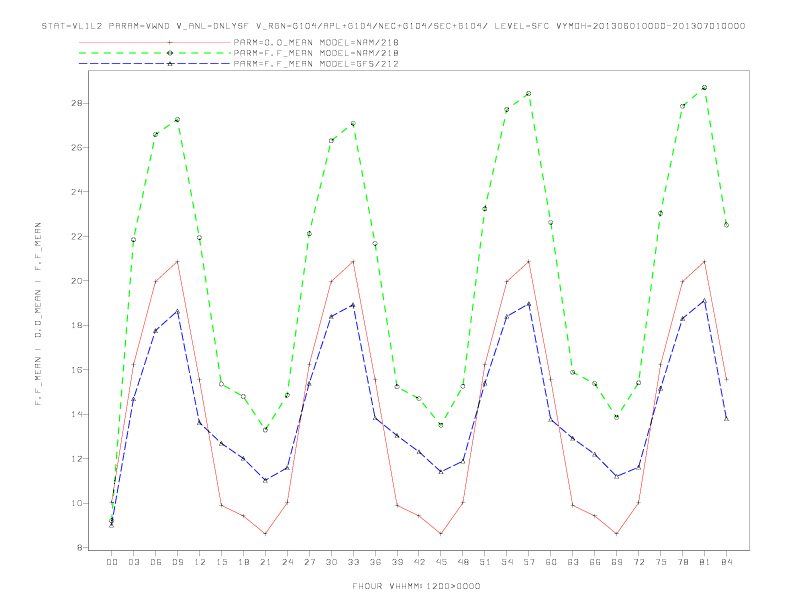Viewport: 792px width, 612px height.
Task: Click the vertical y-axis title F.F_MEAN | O.O_MEAN
Action: (x=38, y=314)
